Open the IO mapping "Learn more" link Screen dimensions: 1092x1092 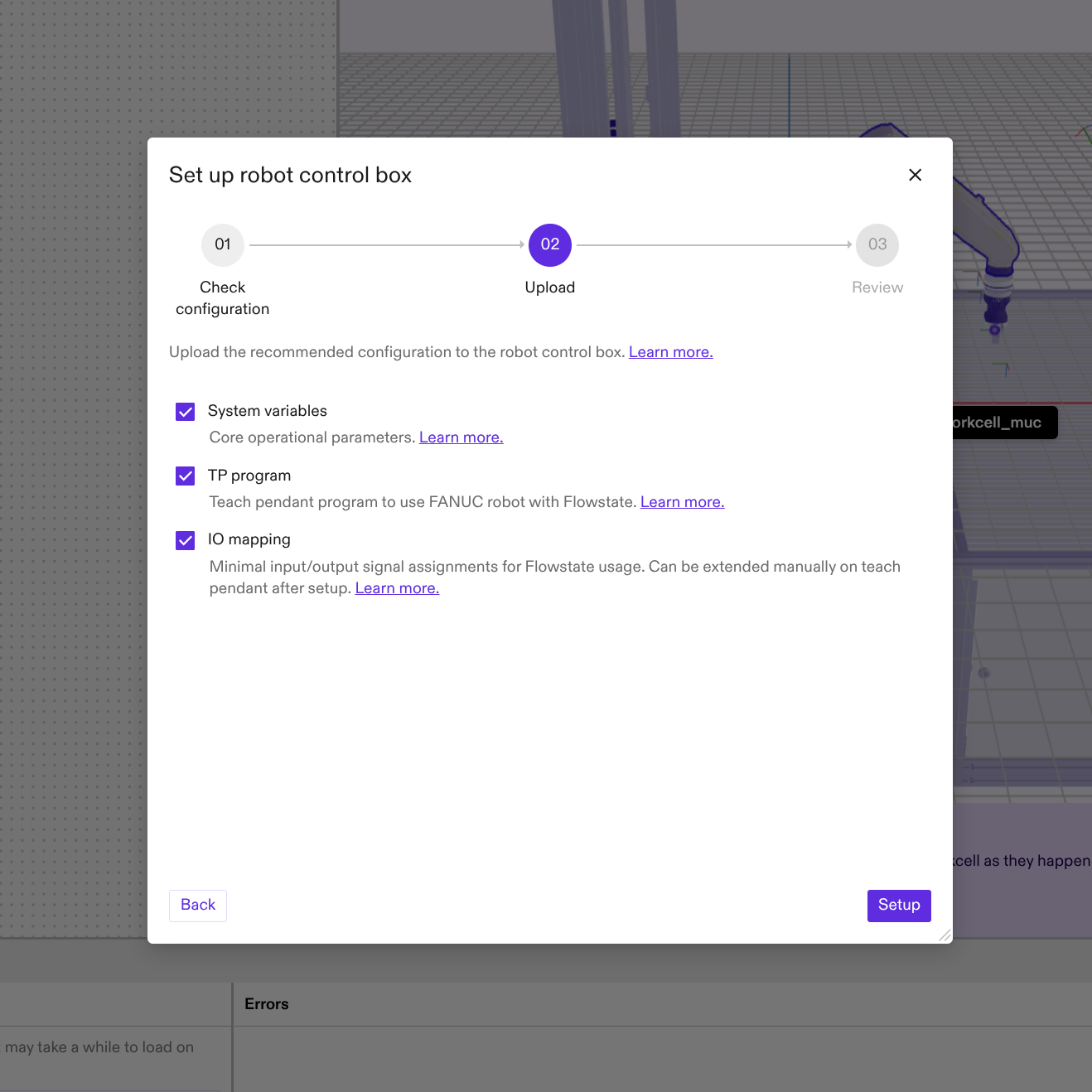(x=396, y=587)
